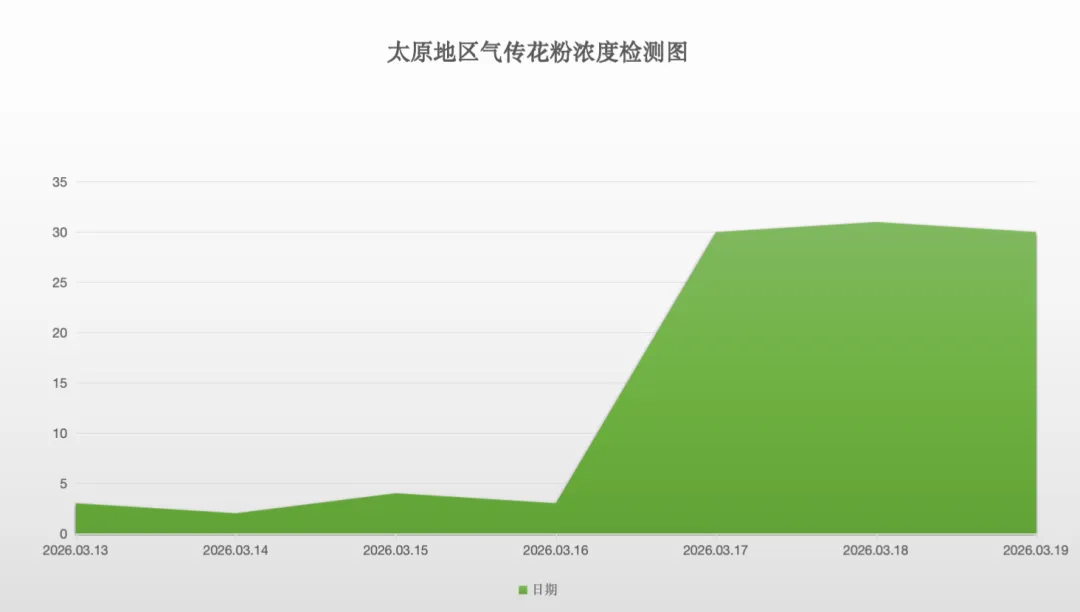Select the x-axis label 2026.03.19
1080x612 pixels.
[1035, 551]
